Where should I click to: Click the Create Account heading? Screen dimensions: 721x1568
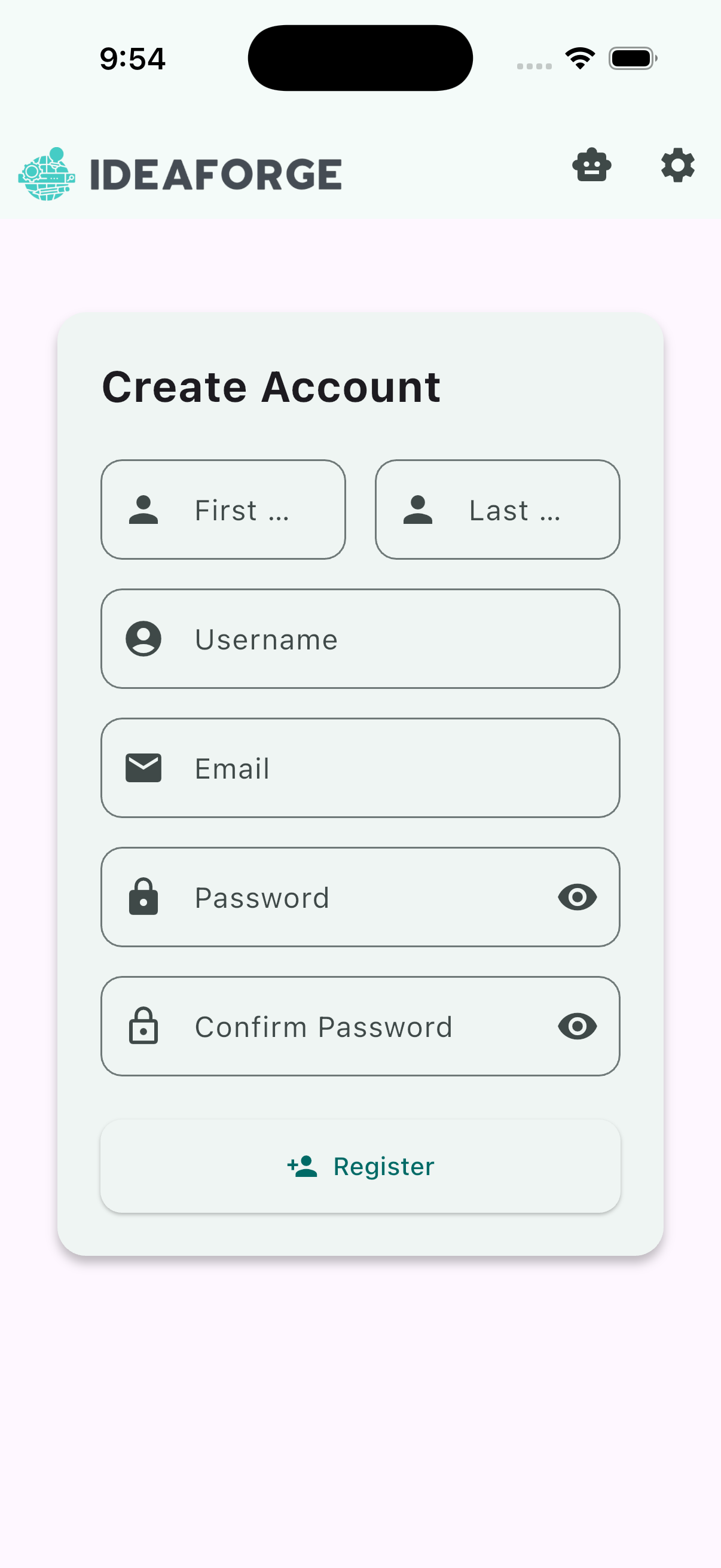[271, 386]
